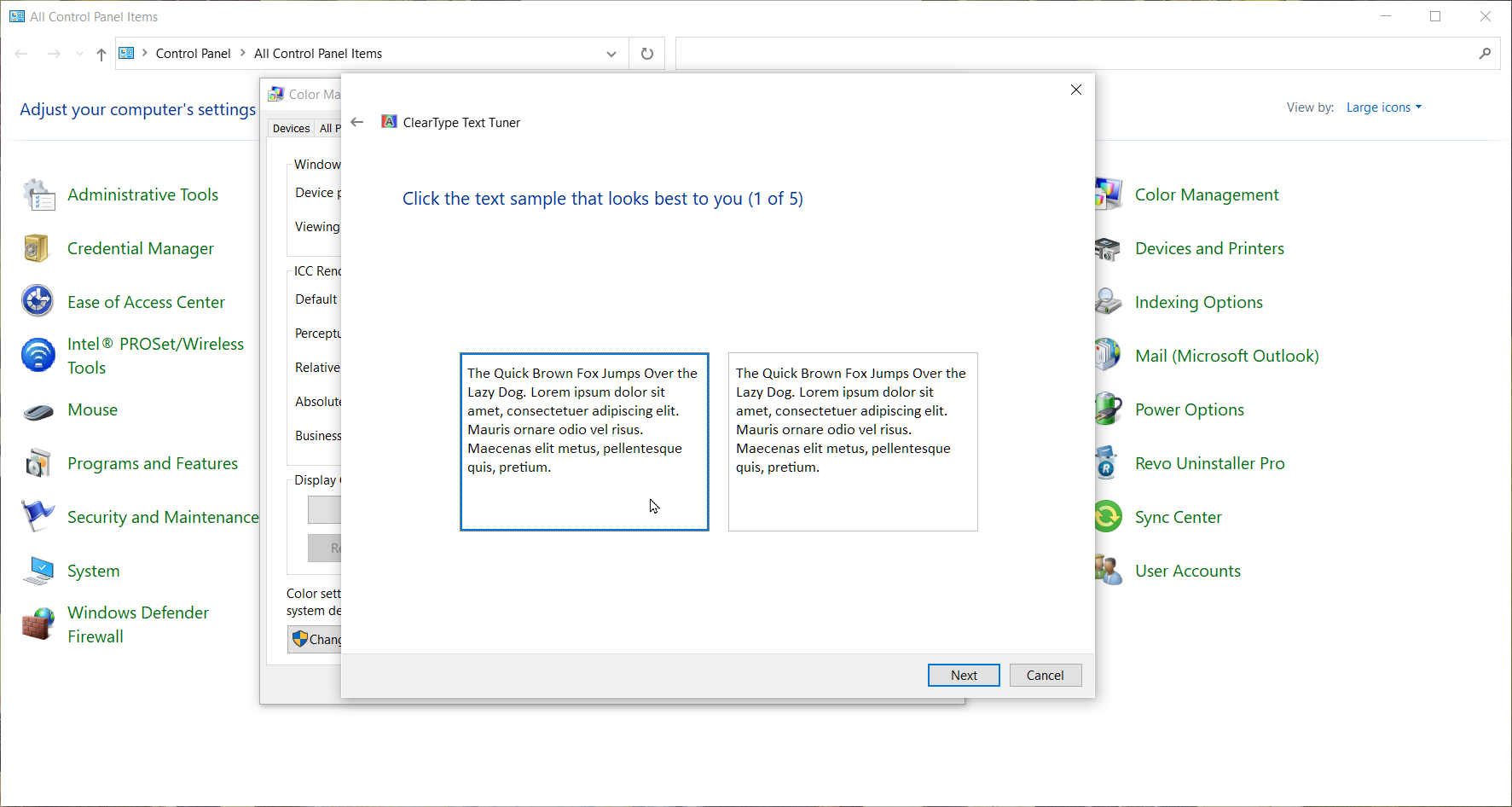The width and height of the screenshot is (1512, 807).
Task: Open Security and Maintenance link
Action: coord(163,518)
